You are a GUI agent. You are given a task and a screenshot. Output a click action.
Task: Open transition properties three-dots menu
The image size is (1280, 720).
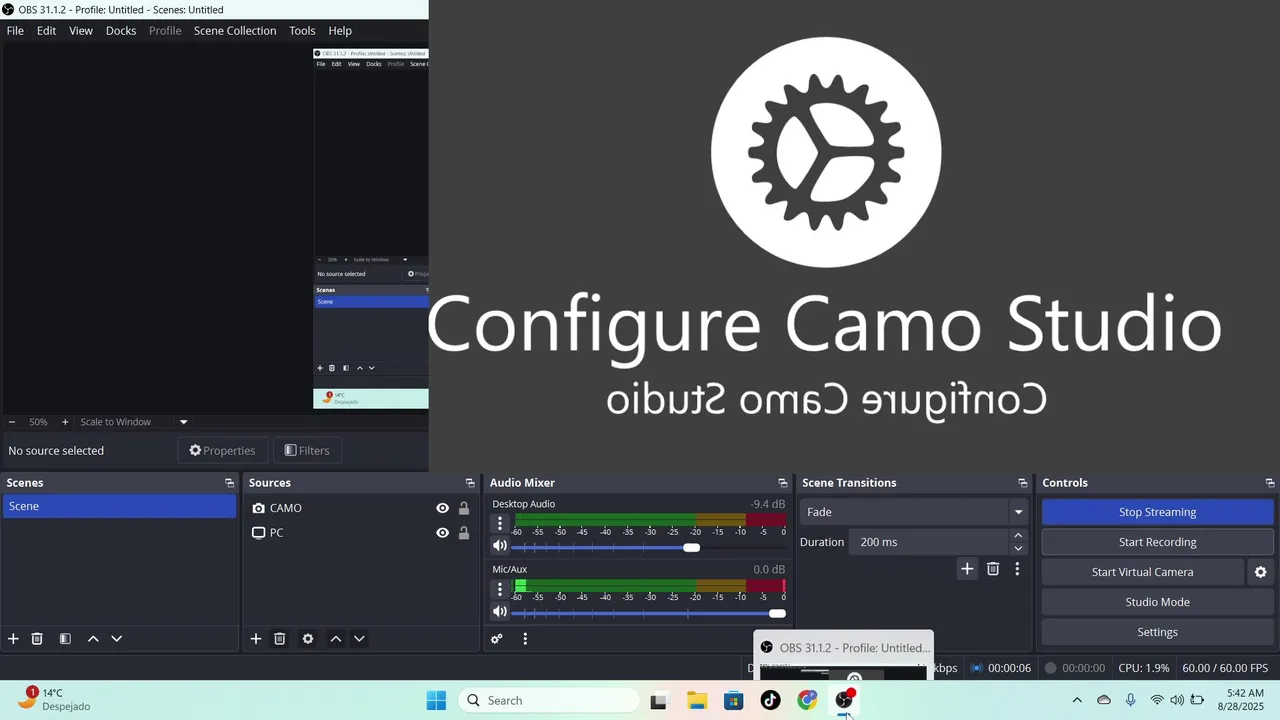coord(1017,569)
